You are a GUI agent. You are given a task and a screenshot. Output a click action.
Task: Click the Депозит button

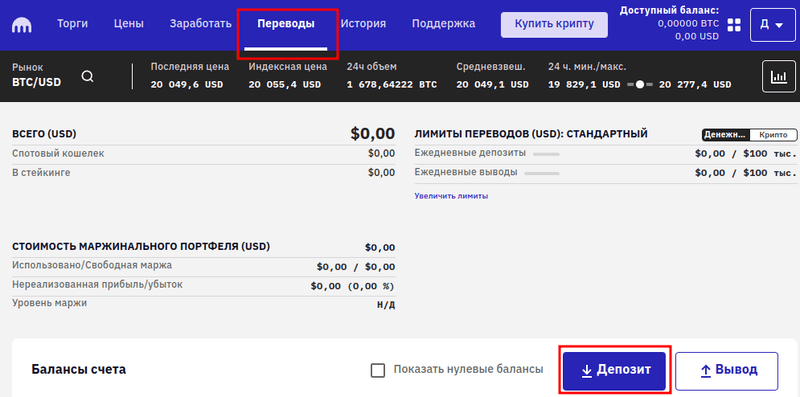tap(615, 370)
